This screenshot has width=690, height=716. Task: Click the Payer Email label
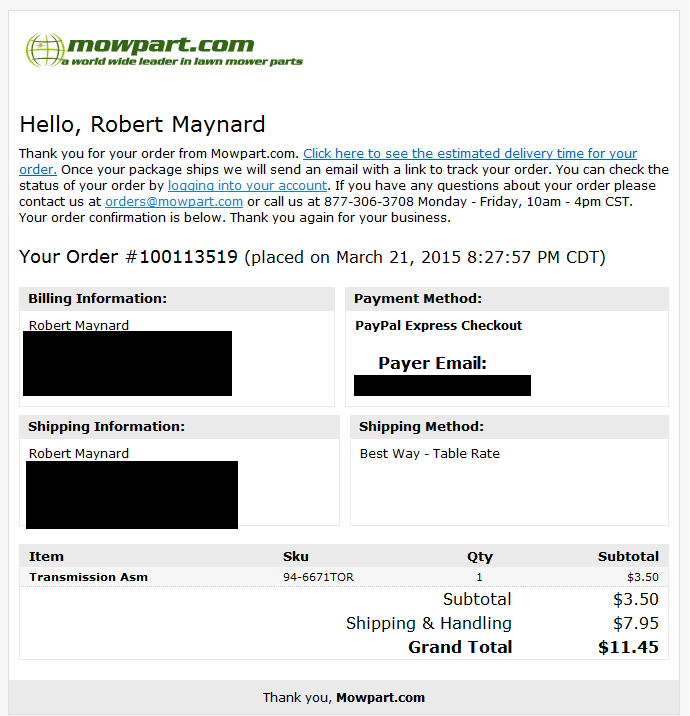pos(432,363)
